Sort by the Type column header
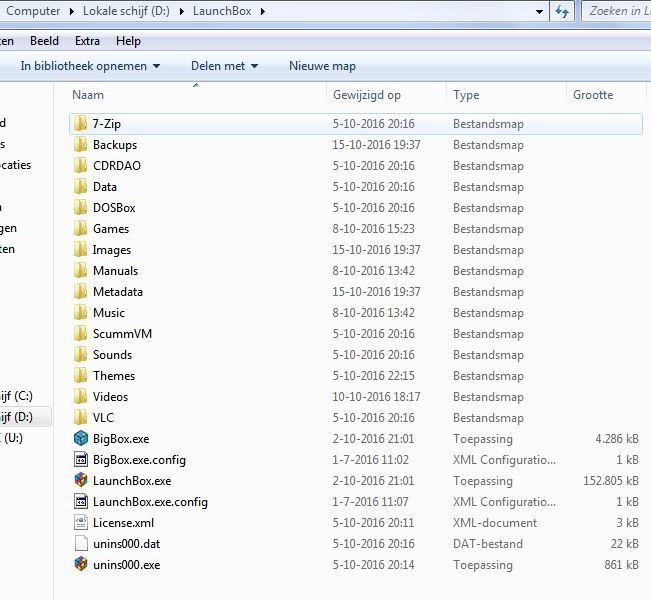651x600 pixels. click(506, 95)
